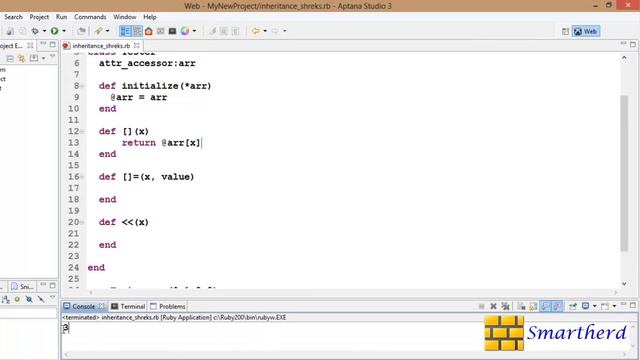Screen dimensions: 640x360
Task: Toggle the first highlighted outline view button
Action: [x=125, y=31]
